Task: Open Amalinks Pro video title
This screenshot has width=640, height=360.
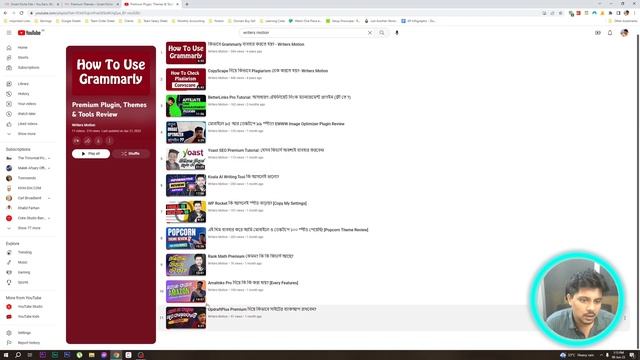Action: [x=253, y=283]
